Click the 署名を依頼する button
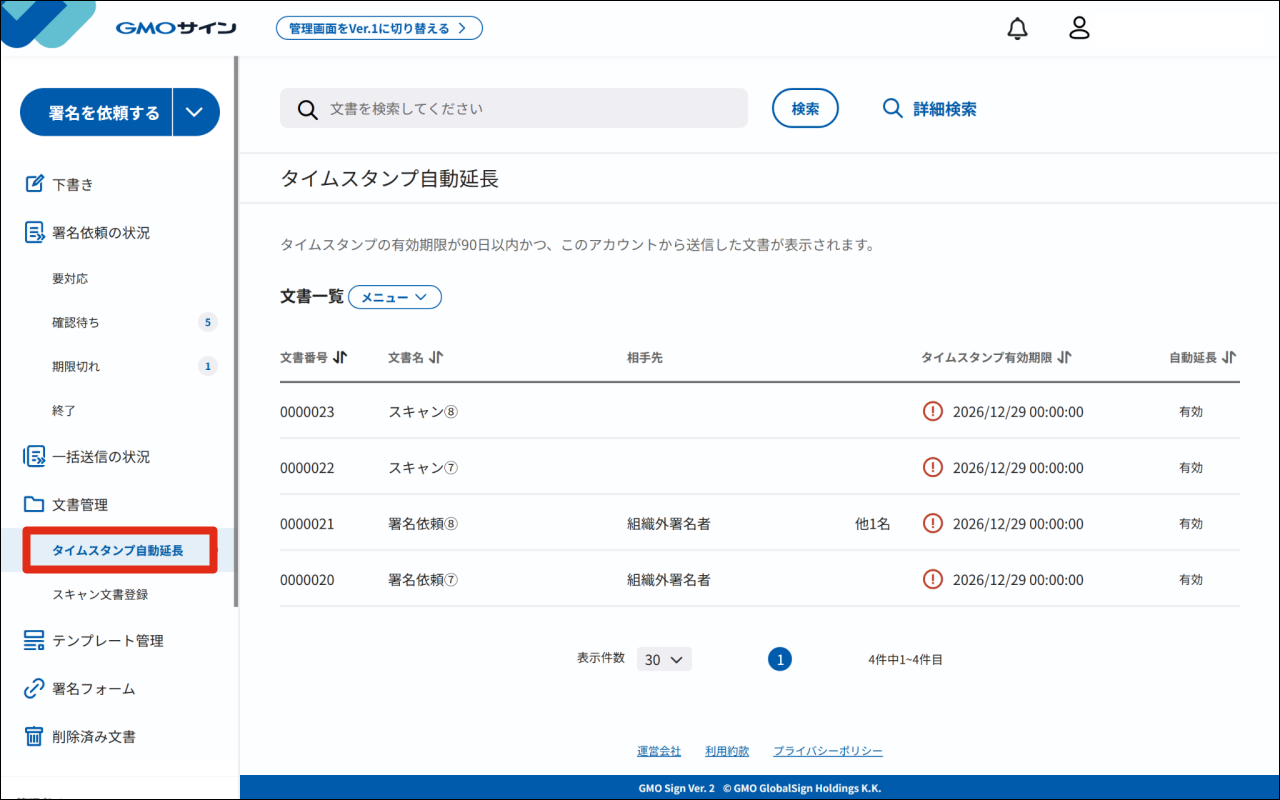 coord(96,112)
